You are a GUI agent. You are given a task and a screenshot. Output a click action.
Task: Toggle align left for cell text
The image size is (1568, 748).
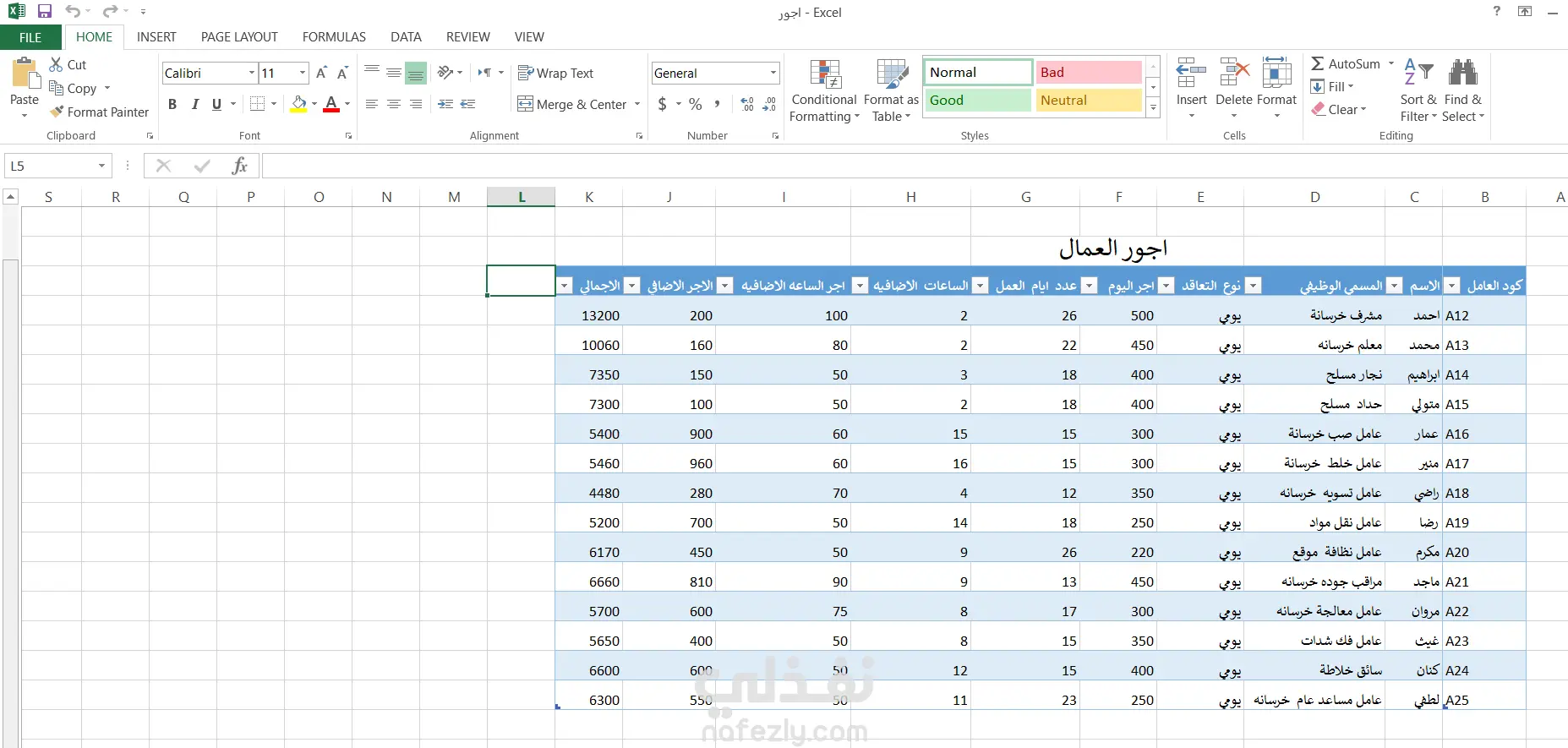coord(372,104)
